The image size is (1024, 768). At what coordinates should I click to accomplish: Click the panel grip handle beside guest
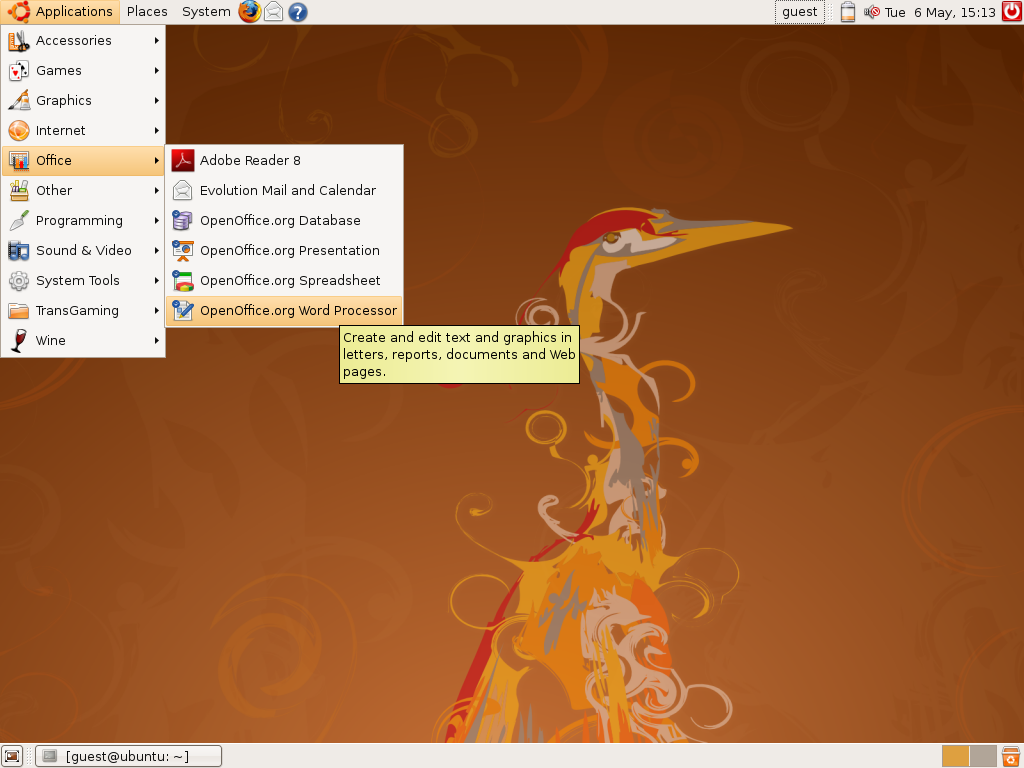click(x=831, y=12)
